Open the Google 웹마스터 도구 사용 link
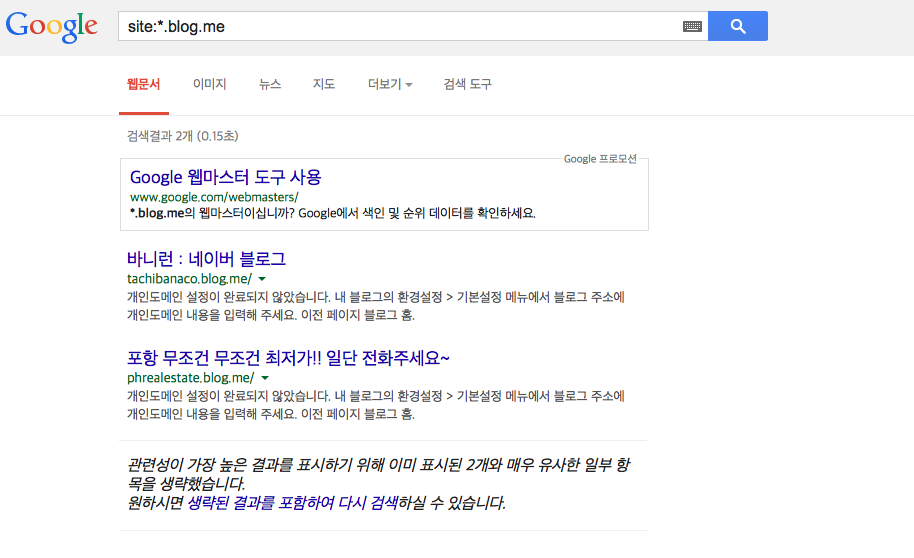 click(x=226, y=177)
